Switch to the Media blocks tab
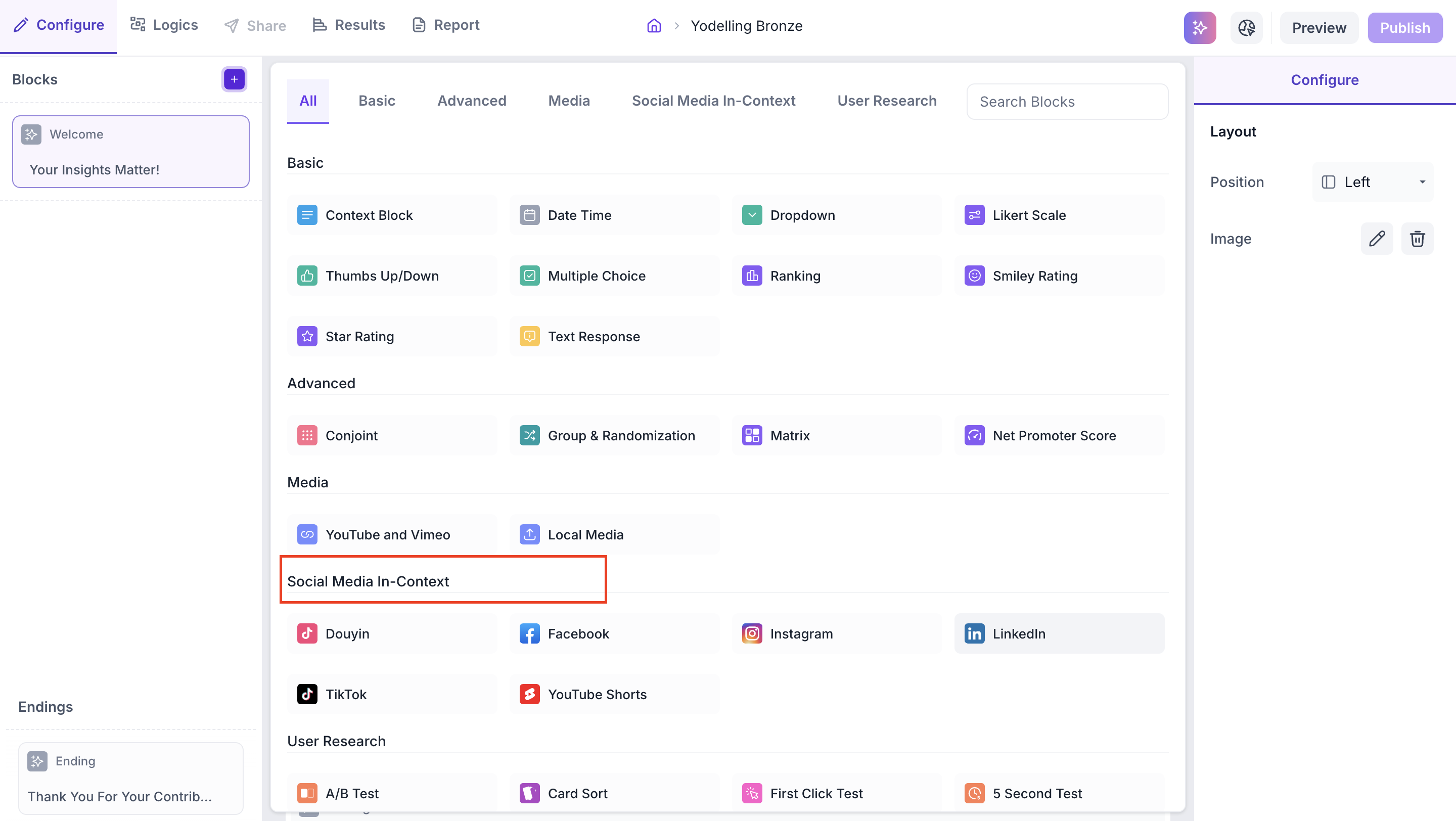This screenshot has height=821, width=1456. tap(569, 101)
